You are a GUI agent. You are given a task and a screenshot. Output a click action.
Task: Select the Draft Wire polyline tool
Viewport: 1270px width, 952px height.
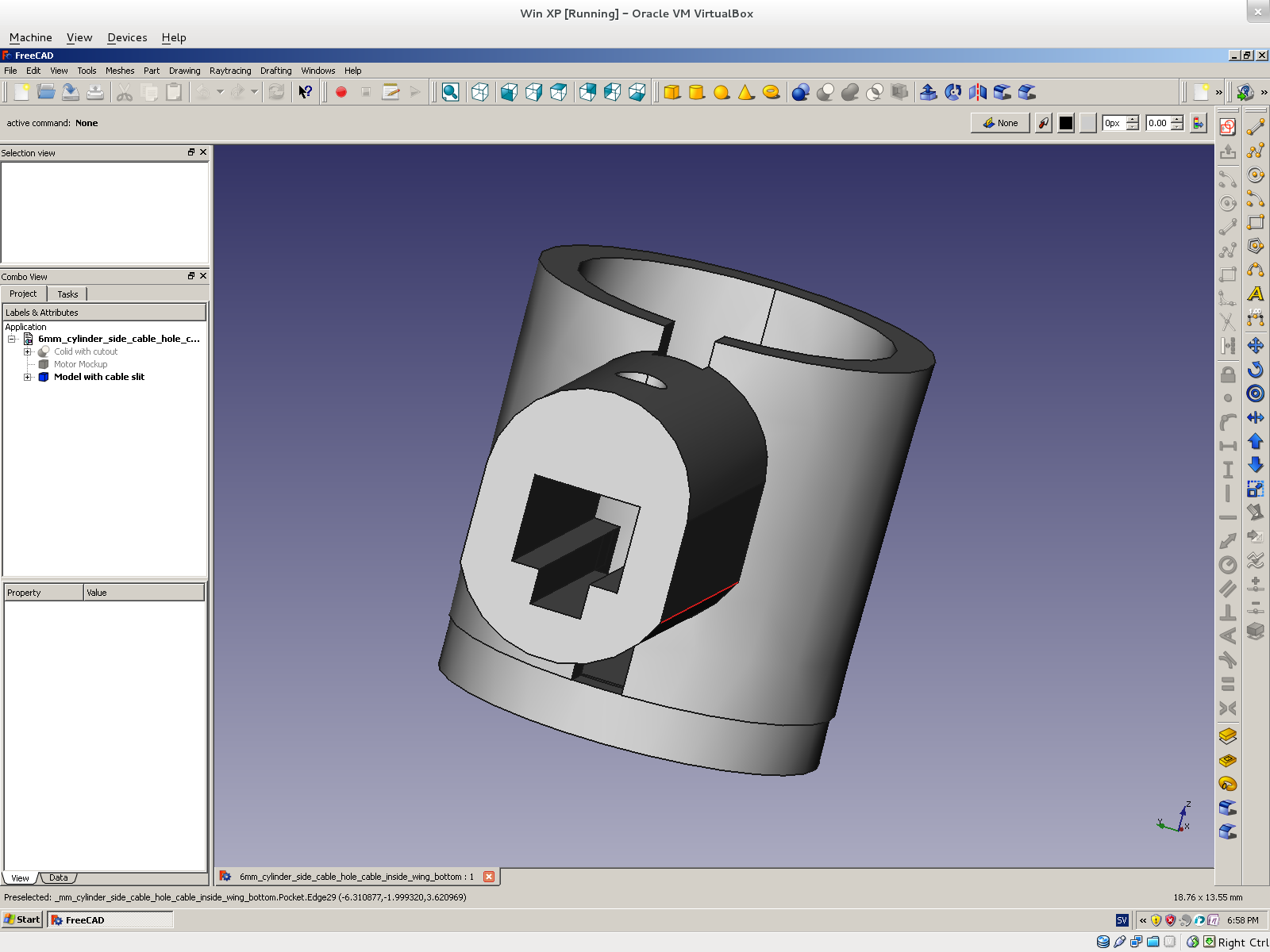1256,151
